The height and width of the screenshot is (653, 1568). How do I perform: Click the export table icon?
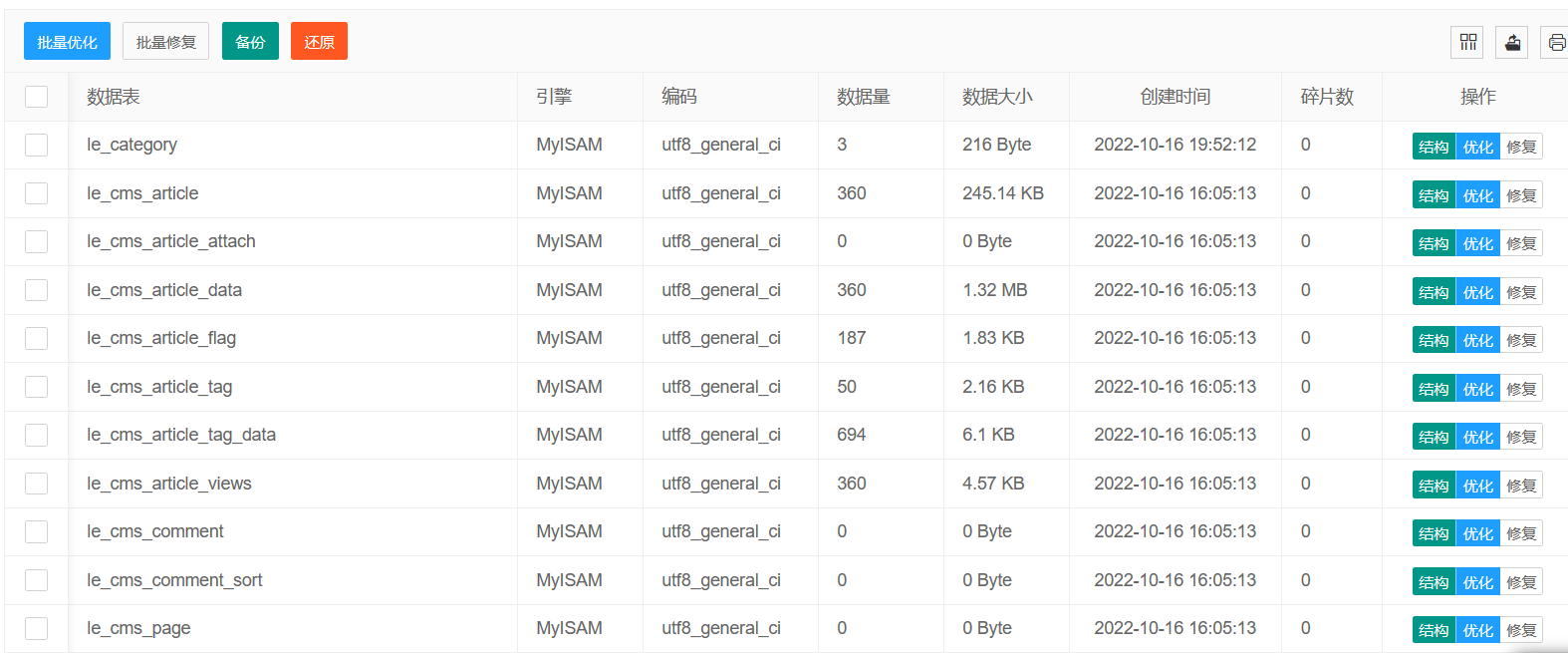pyautogui.click(x=1512, y=42)
